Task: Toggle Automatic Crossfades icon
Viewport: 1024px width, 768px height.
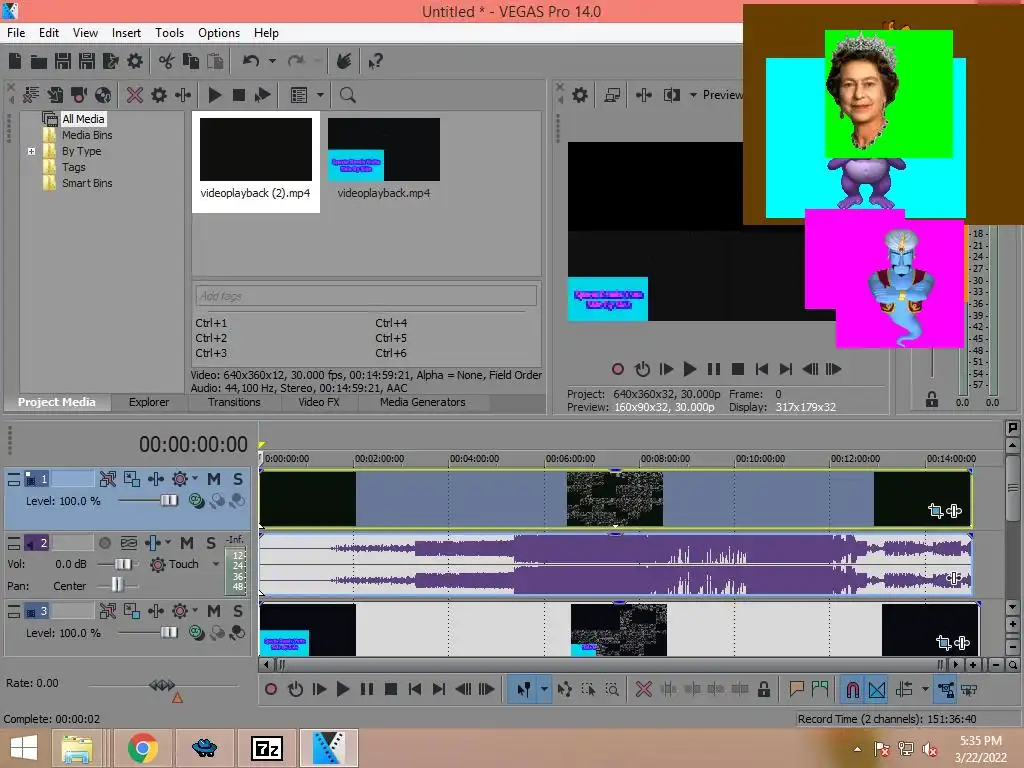Action: pos(877,690)
